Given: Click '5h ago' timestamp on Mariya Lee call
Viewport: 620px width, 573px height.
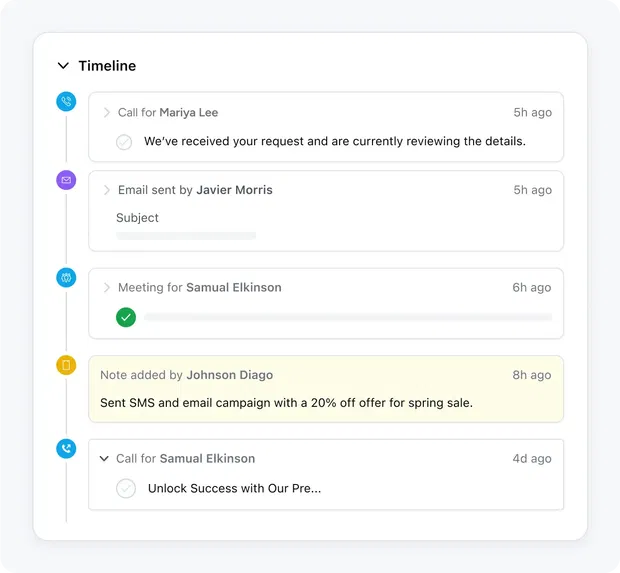Looking at the screenshot, I should click(532, 113).
